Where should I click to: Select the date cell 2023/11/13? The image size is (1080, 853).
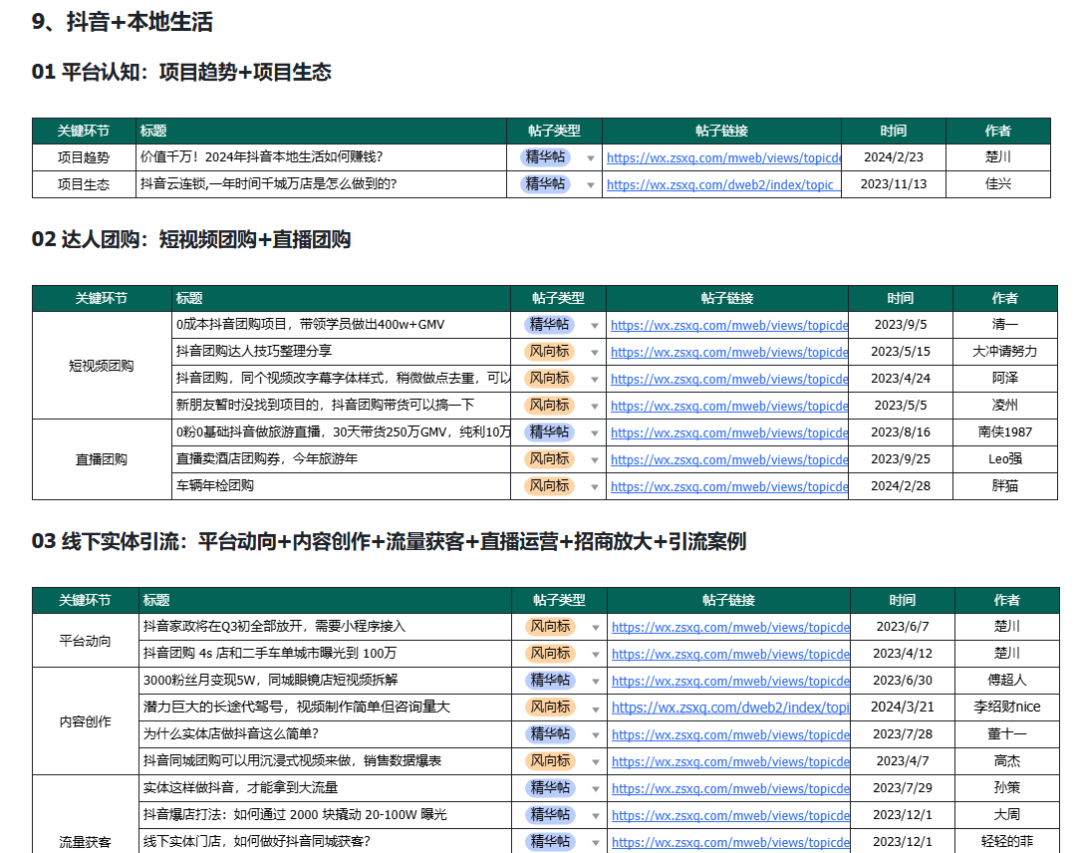893,184
